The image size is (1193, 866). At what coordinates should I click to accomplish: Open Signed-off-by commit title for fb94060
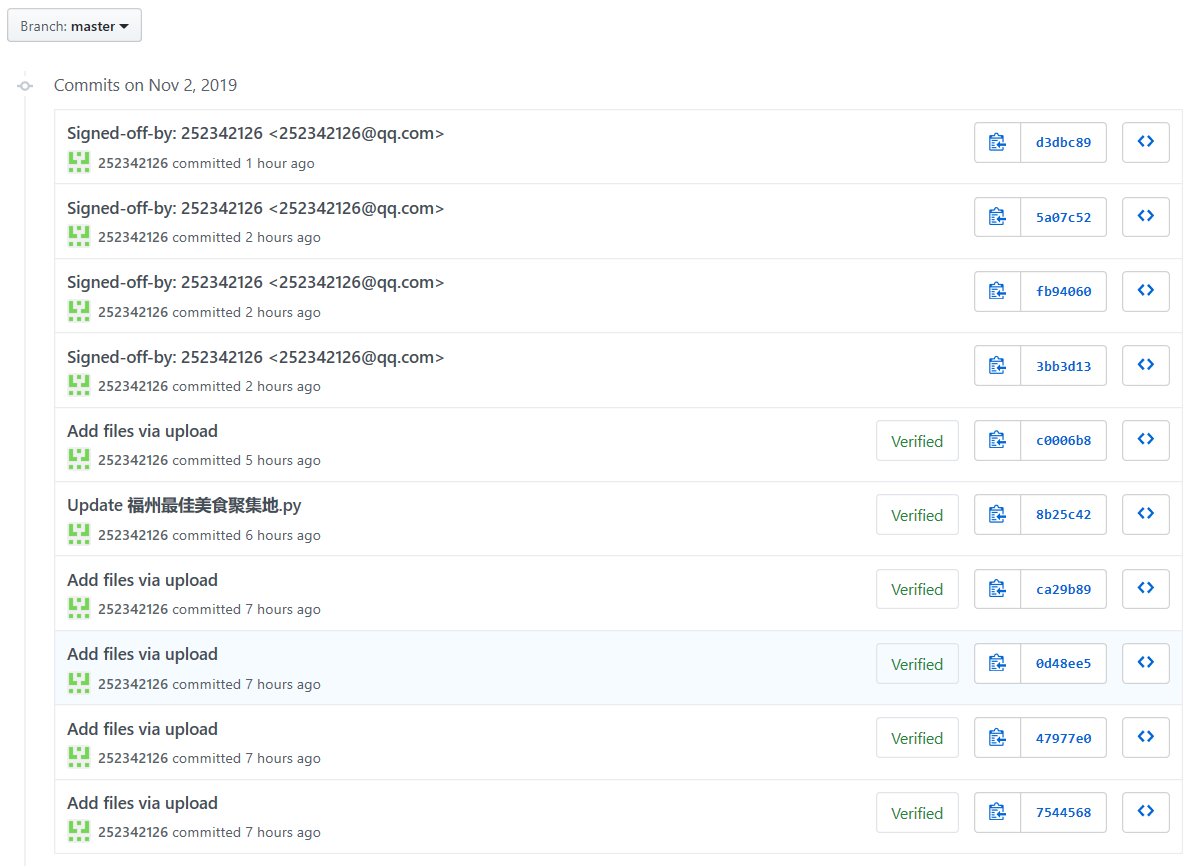pyautogui.click(x=255, y=282)
